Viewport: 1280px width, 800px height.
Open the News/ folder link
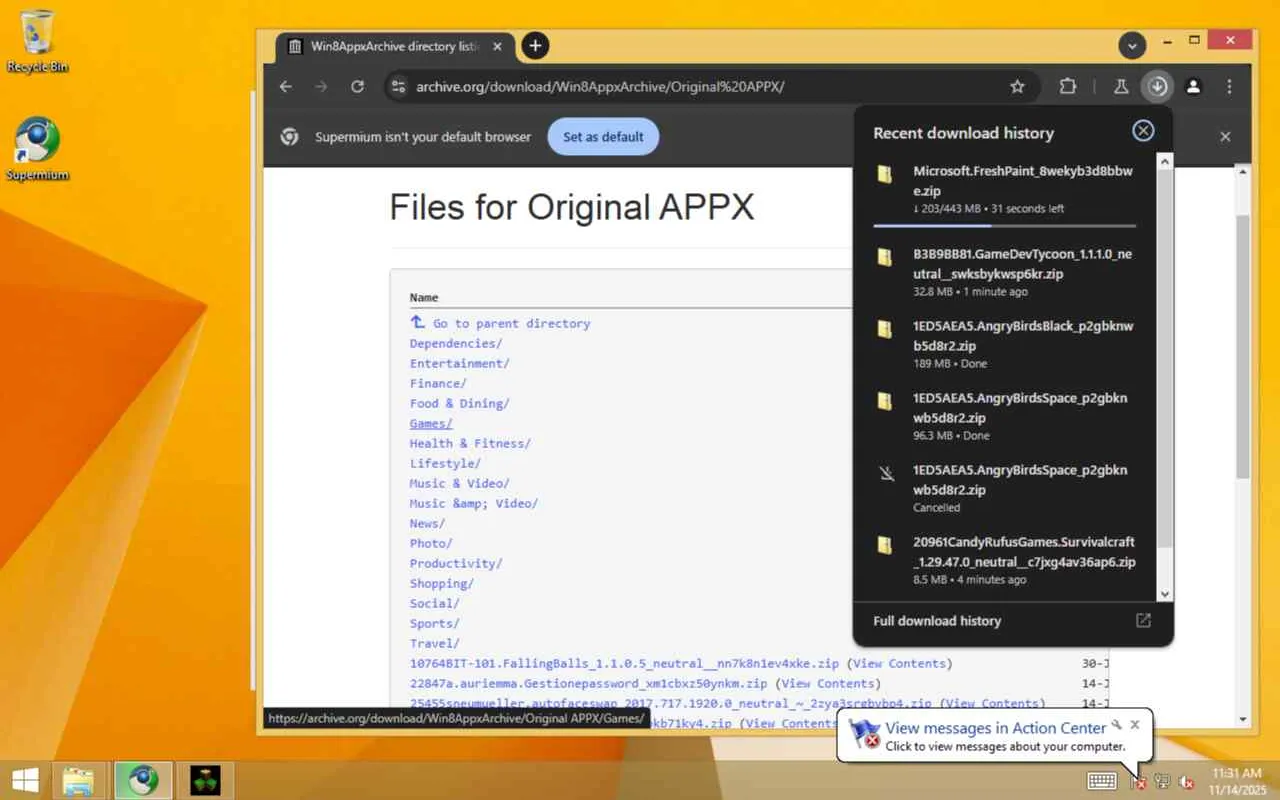tap(427, 523)
